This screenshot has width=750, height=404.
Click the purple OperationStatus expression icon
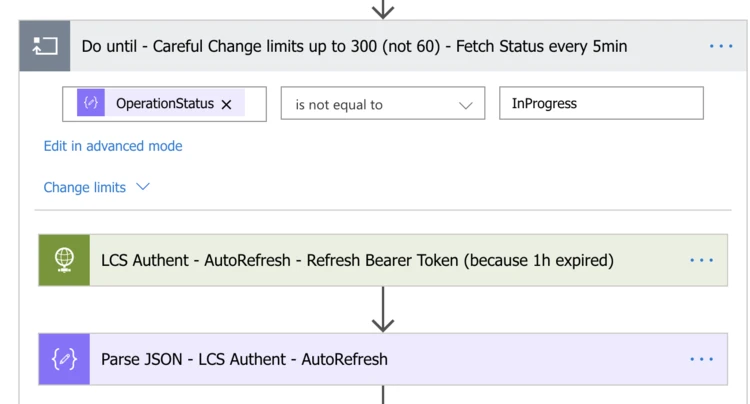(x=91, y=104)
